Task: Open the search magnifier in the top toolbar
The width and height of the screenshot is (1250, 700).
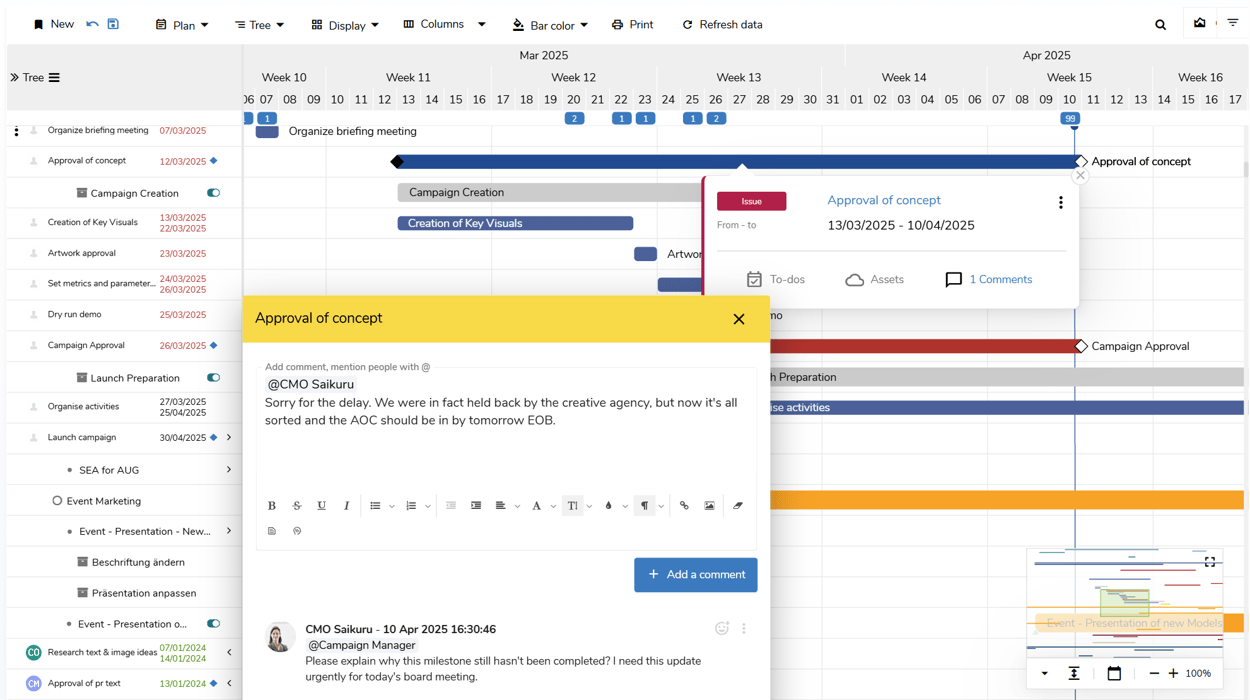Action: pos(1160,25)
